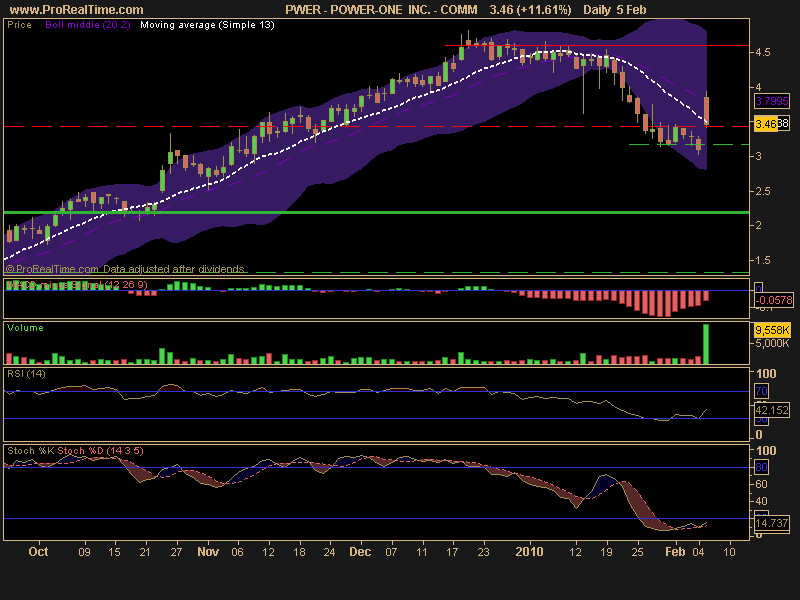This screenshot has height=600, width=800.
Task: Select the RSI (14) panel label
Action: coord(26,374)
